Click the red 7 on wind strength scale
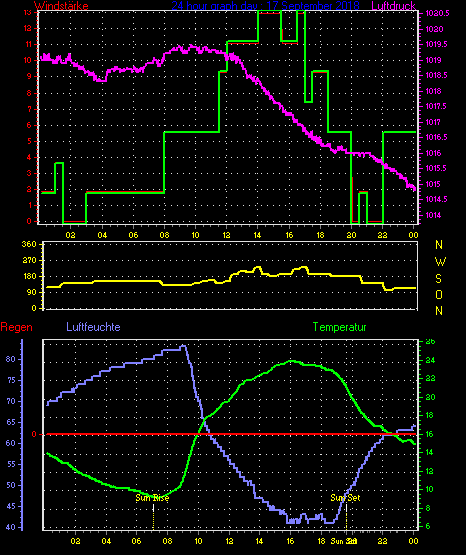Image resolution: width=466 pixels, height=555 pixels. (29, 109)
